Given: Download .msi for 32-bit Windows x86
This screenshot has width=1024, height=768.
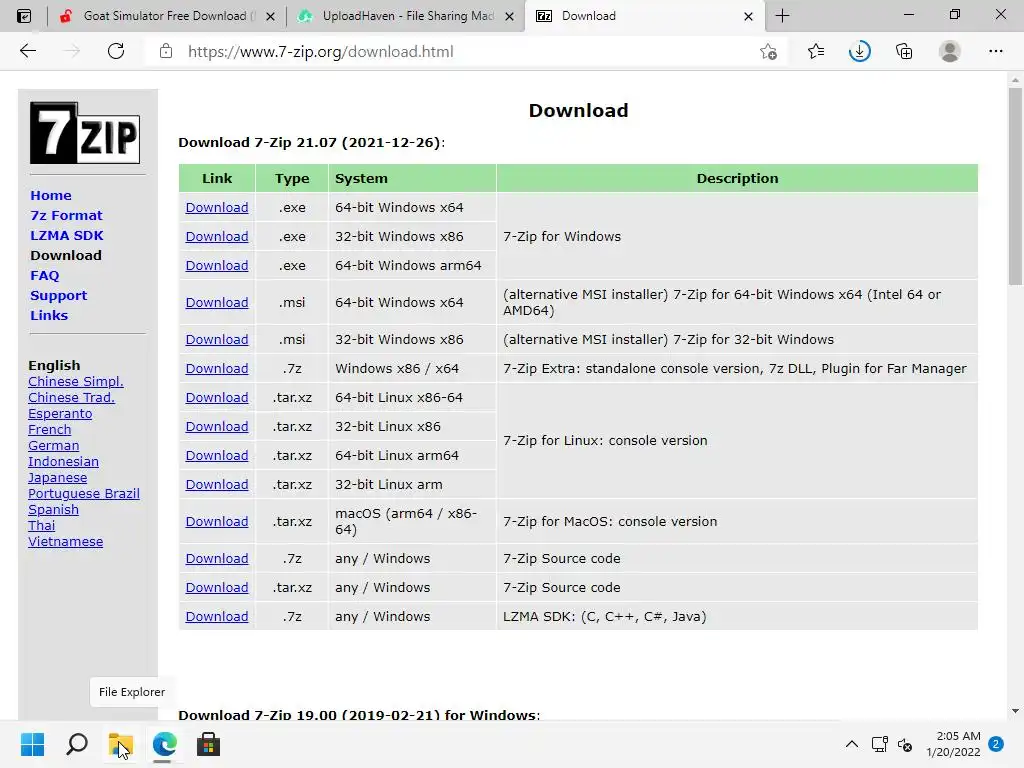Looking at the screenshot, I should click(217, 340).
